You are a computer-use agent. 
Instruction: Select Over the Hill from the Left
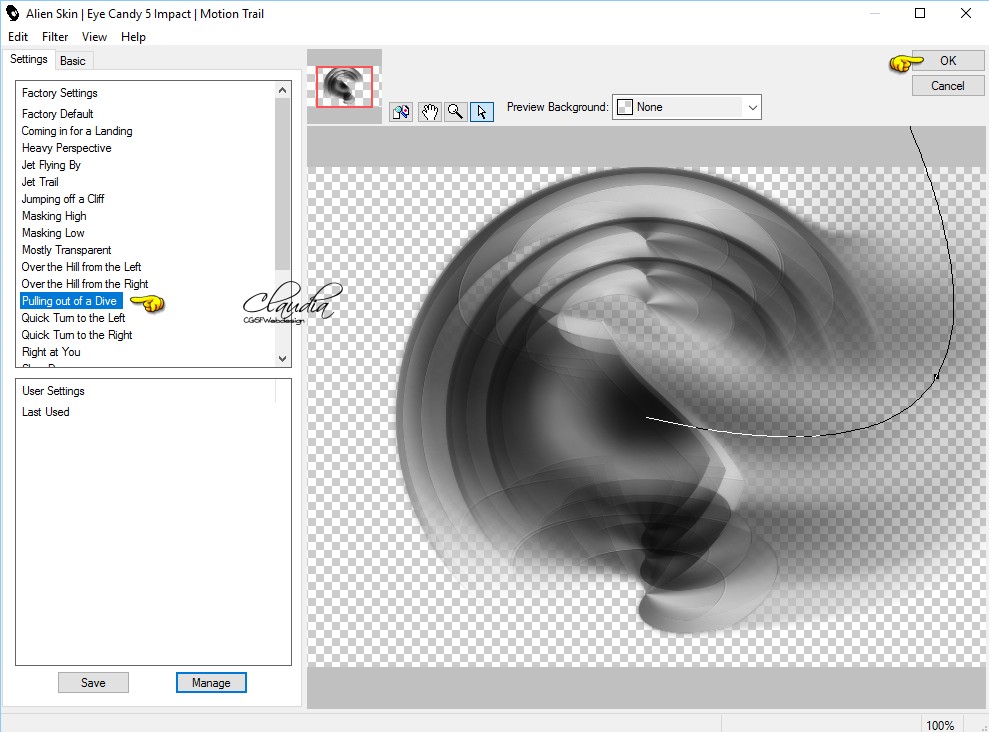(x=81, y=267)
